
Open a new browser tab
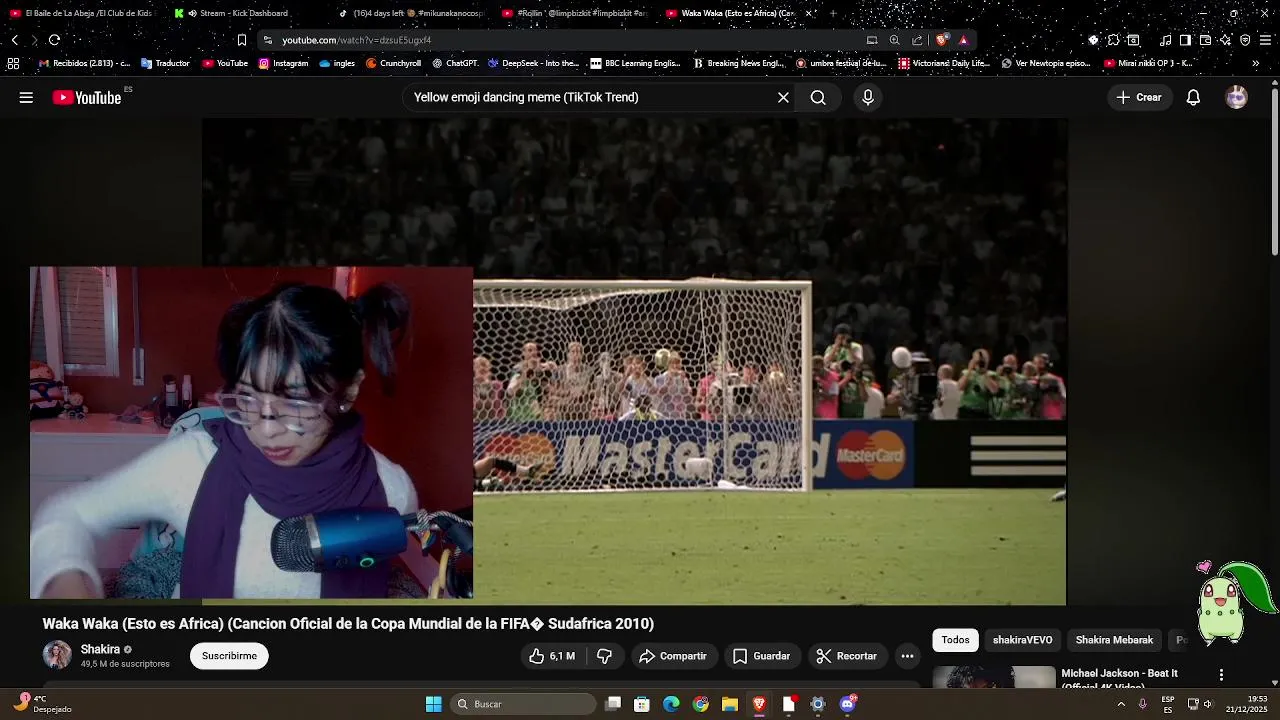tap(833, 13)
